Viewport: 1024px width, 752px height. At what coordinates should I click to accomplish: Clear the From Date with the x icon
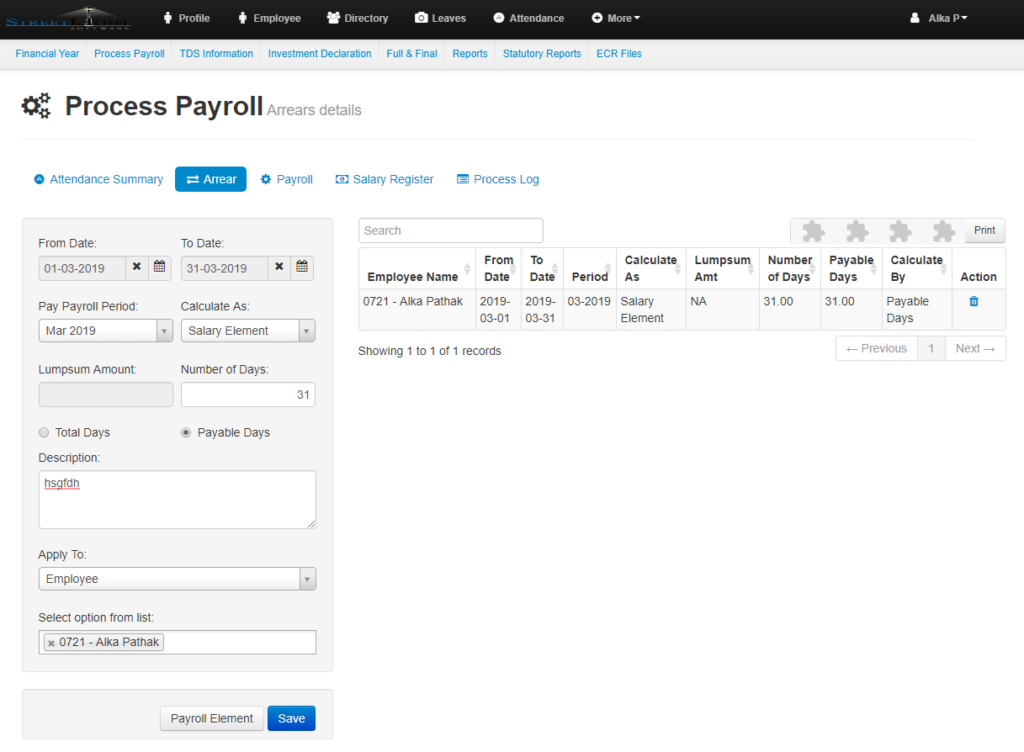coord(138,267)
